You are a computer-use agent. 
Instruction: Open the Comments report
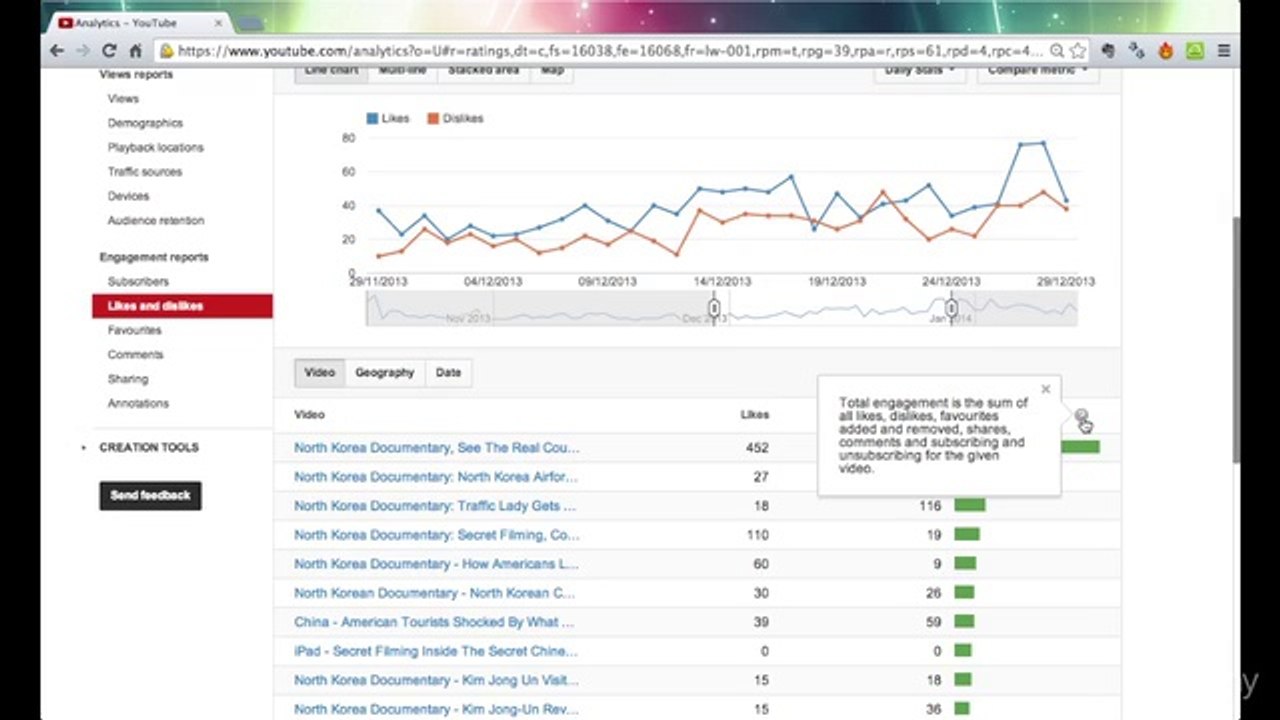[x=135, y=355]
